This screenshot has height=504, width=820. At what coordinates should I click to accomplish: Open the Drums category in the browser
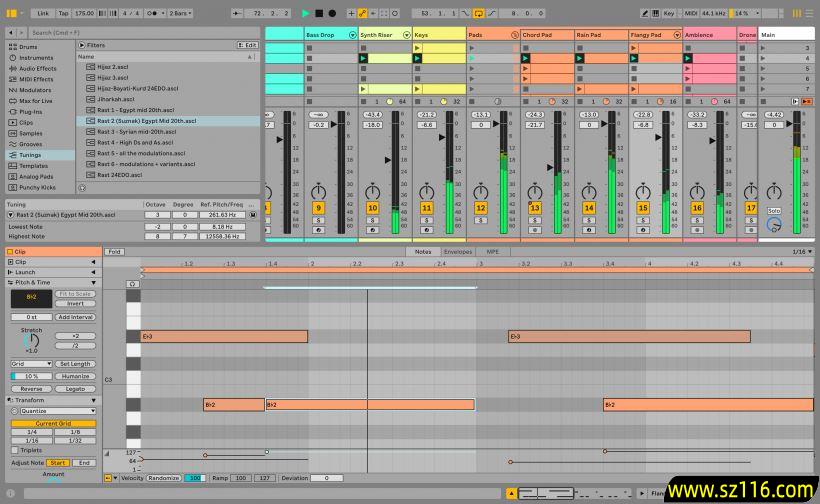coord(28,47)
